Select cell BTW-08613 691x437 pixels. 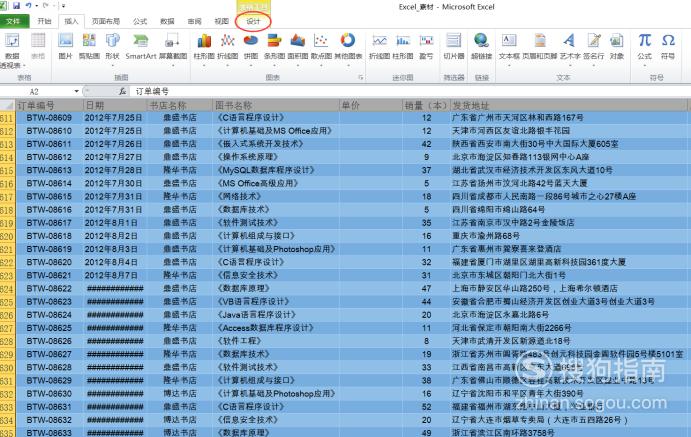click(49, 170)
